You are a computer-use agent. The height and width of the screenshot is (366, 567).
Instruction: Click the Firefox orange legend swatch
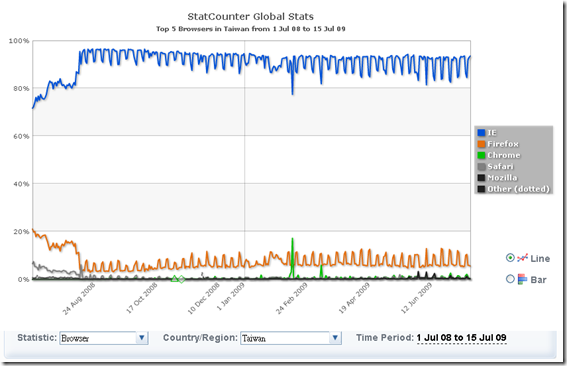click(x=481, y=144)
